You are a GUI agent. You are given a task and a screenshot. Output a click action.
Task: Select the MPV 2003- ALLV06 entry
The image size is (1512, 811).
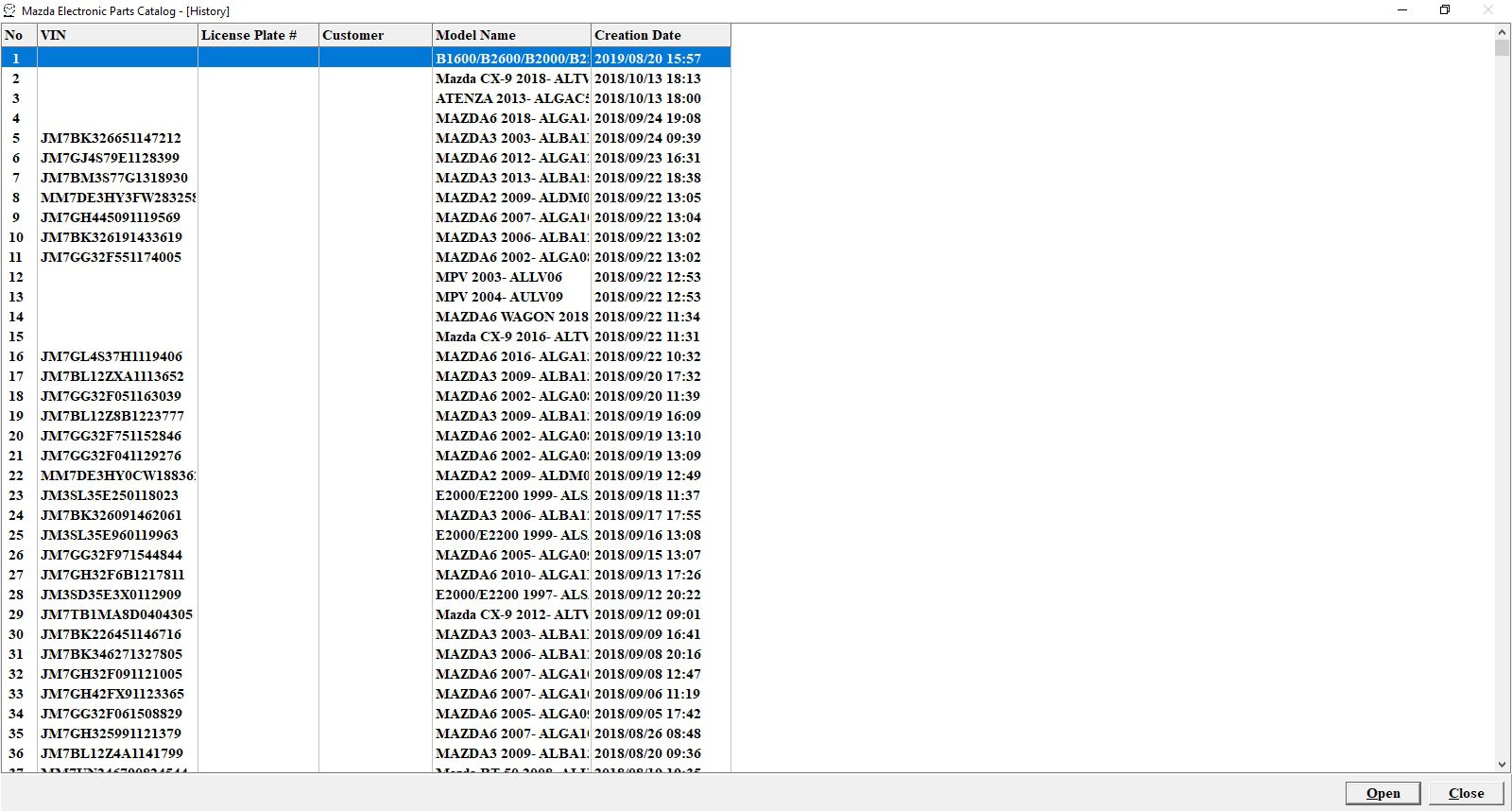tap(499, 277)
